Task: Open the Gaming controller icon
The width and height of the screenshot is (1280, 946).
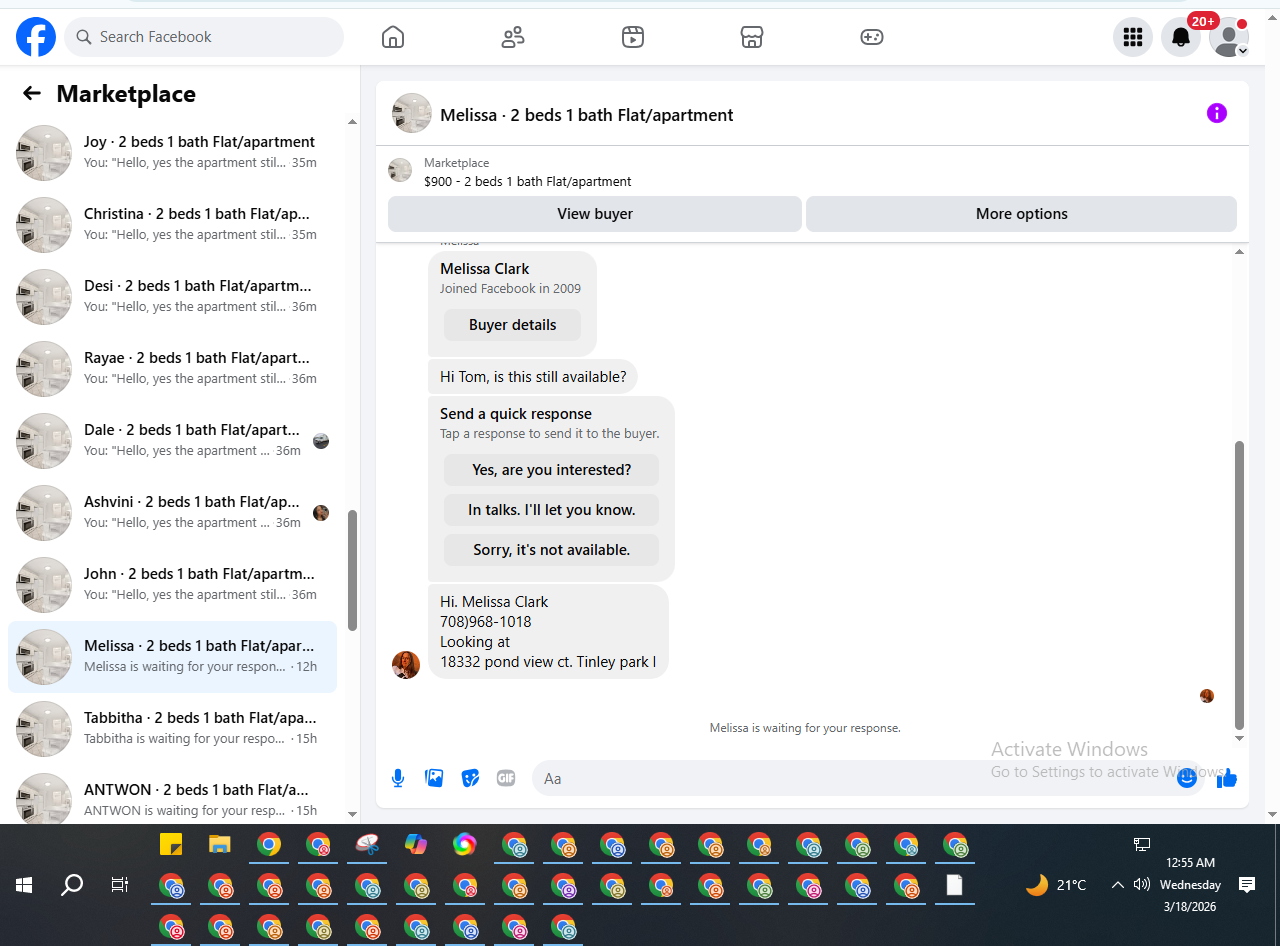Action: point(872,37)
